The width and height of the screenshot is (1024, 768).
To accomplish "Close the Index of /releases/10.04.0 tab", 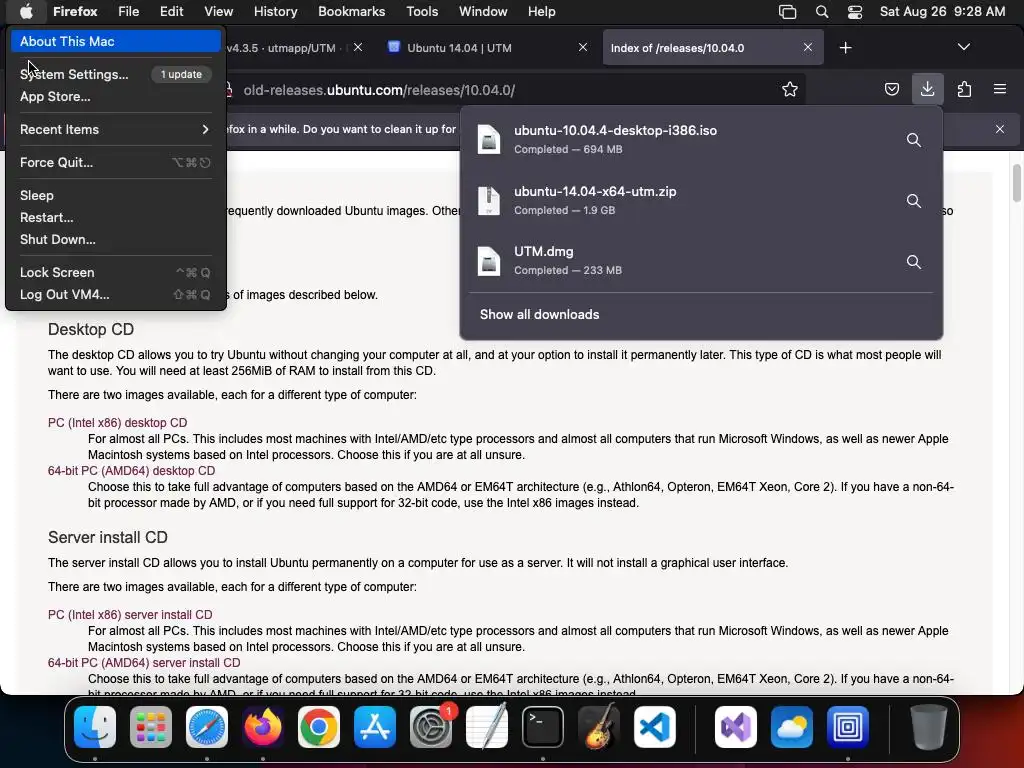I will [x=808, y=47].
